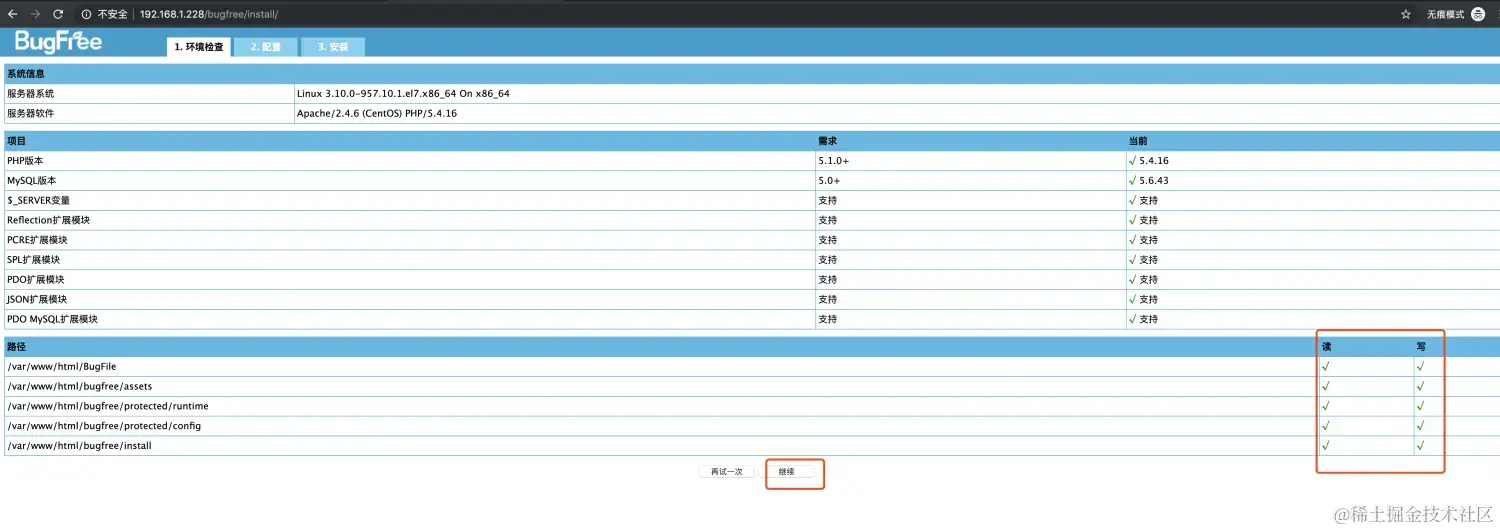Click the PHP版本 row label
The height and width of the screenshot is (531, 1500).
tap(26, 161)
